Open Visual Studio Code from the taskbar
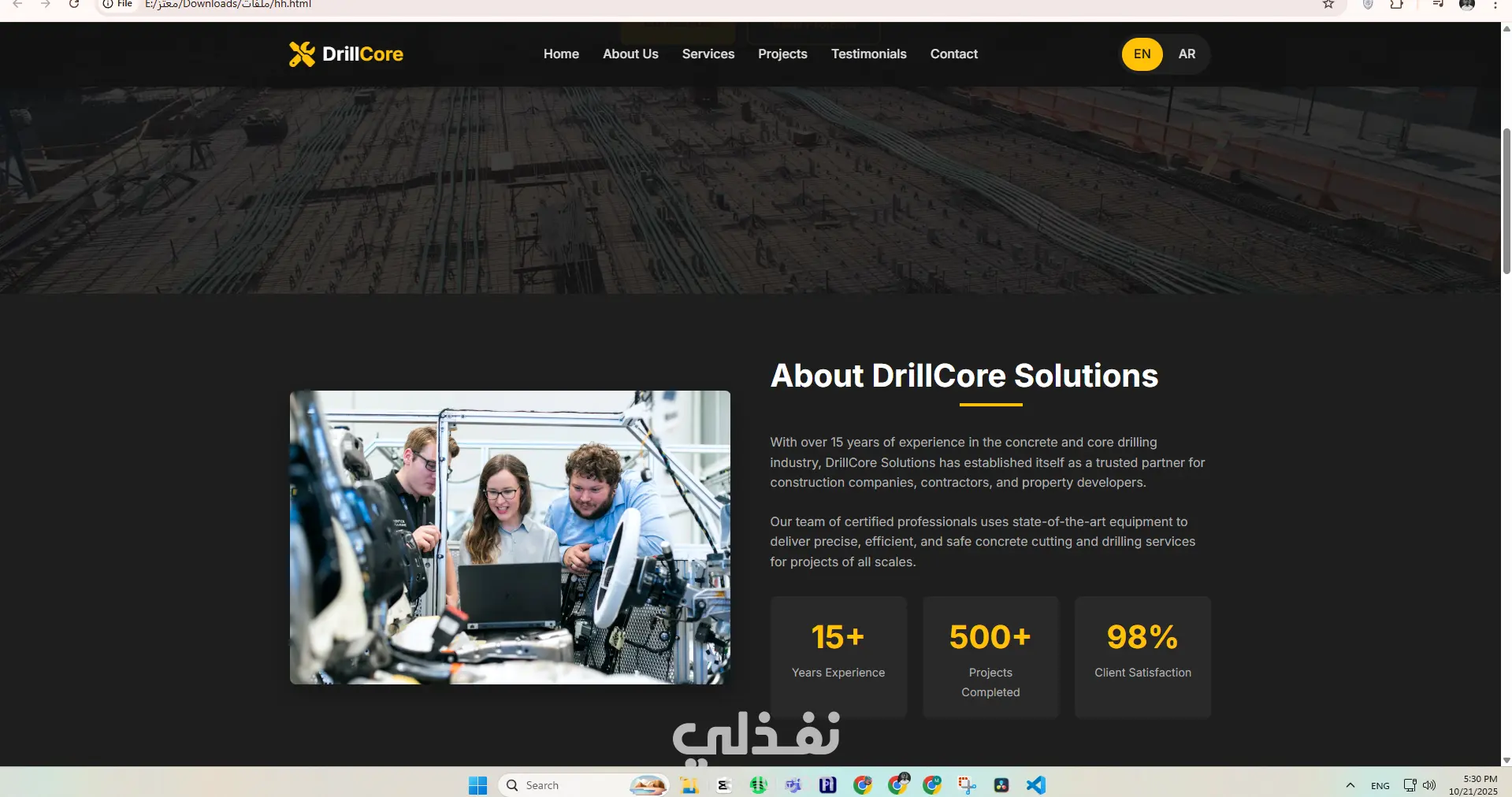This screenshot has width=1512, height=797. click(1036, 785)
